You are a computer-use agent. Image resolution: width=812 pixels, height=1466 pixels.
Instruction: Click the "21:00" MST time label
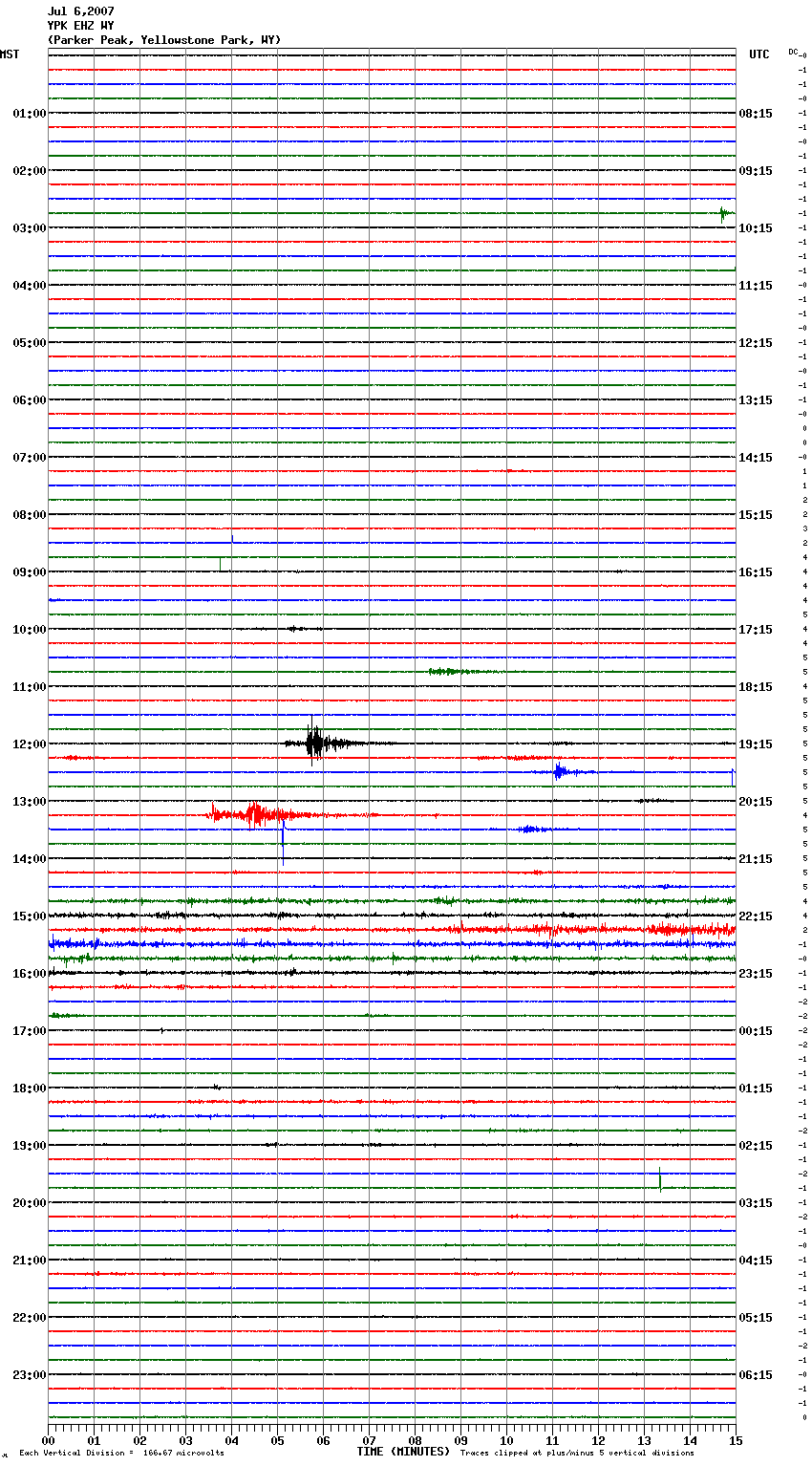click(30, 1261)
